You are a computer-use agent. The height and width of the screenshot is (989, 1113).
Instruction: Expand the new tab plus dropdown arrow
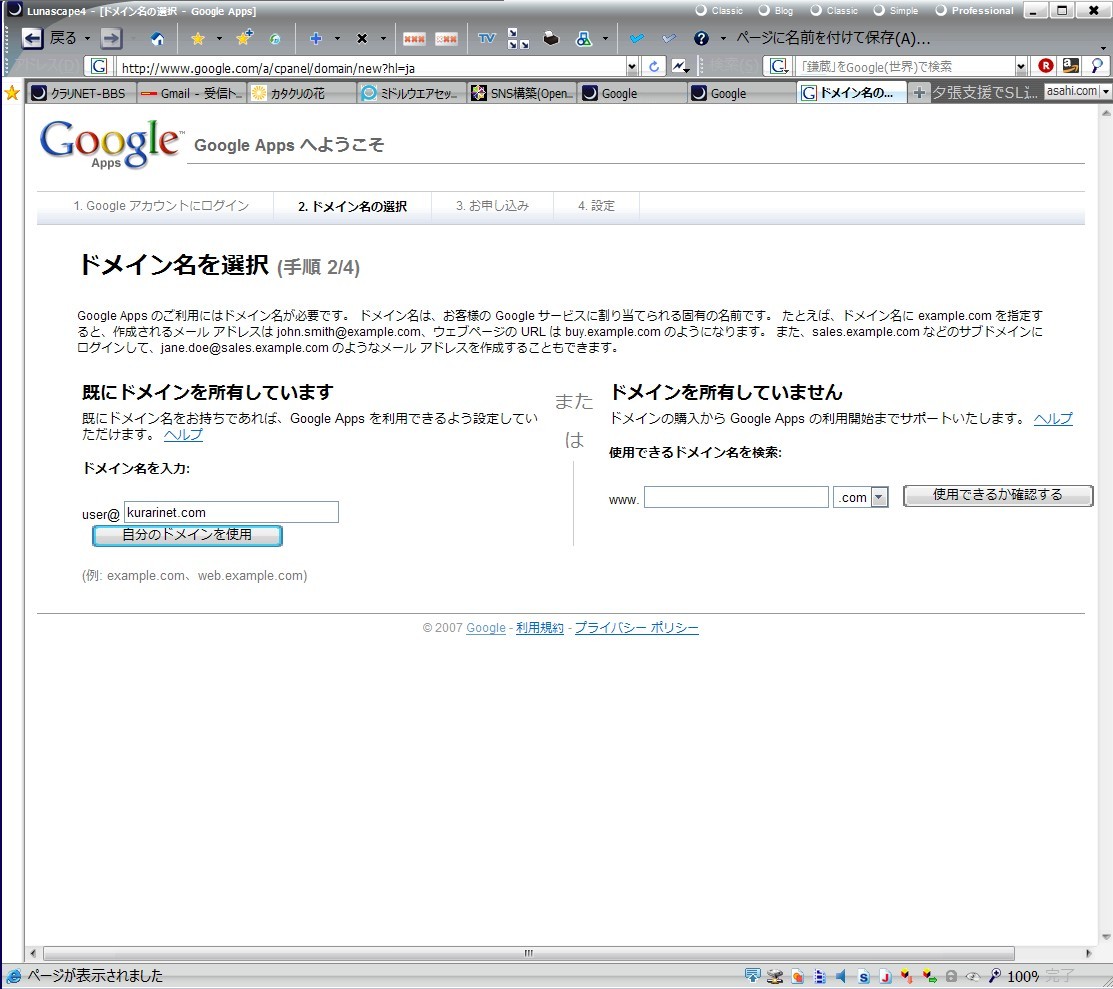tap(337, 39)
